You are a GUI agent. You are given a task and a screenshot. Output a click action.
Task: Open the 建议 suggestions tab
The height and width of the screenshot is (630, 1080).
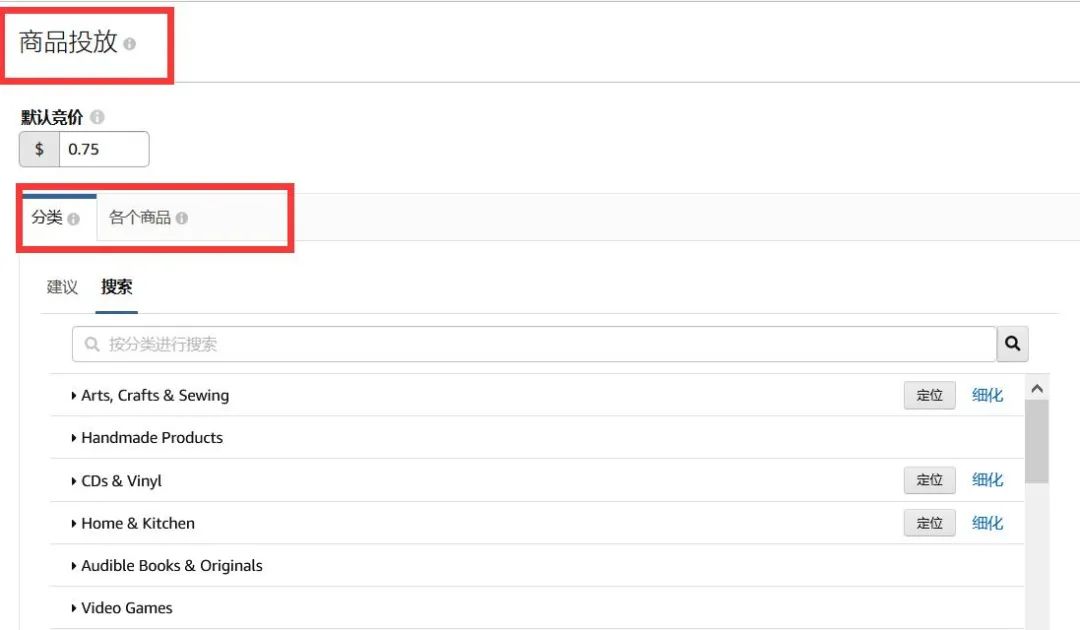[62, 288]
